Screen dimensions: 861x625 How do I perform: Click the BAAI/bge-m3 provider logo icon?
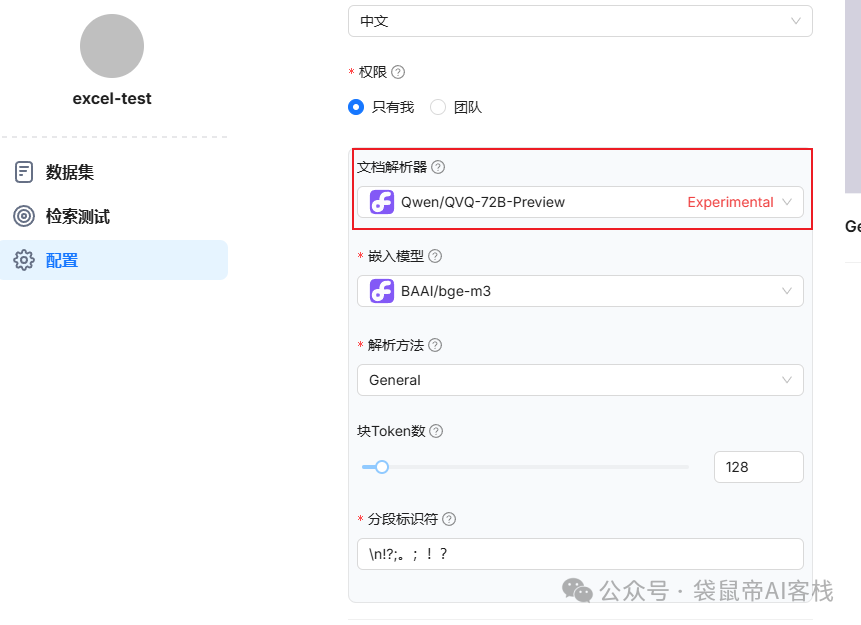pos(382,291)
